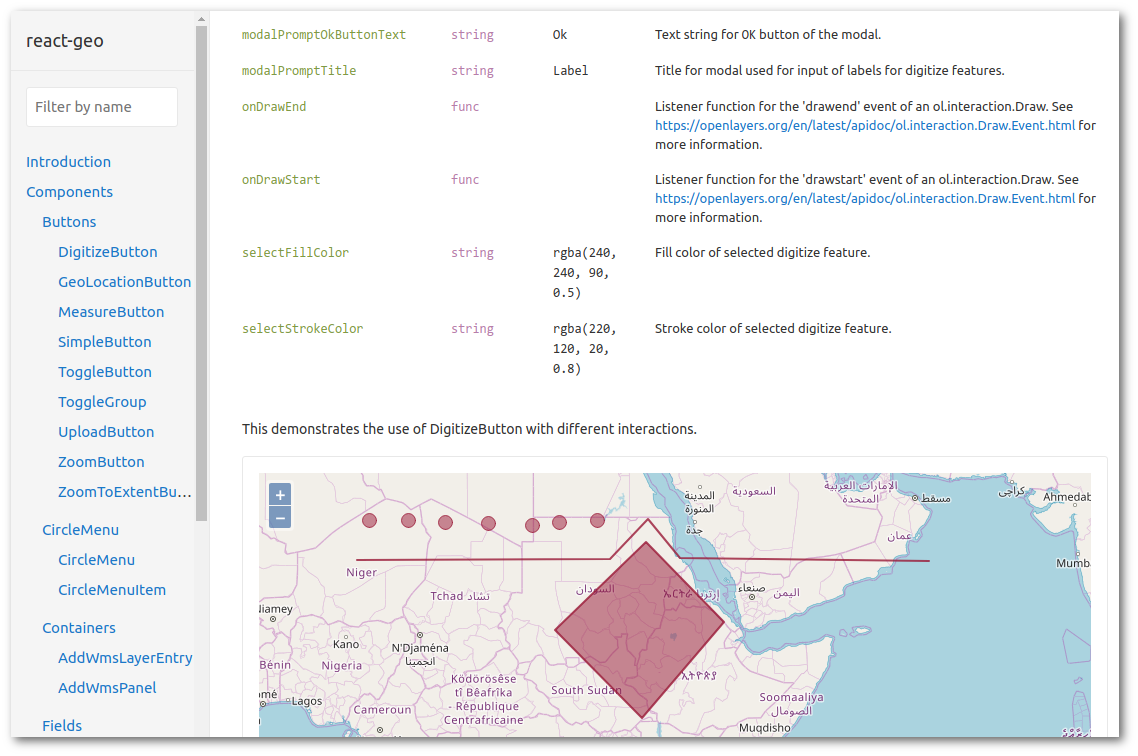Open the Introduction section link
Screen dimensions: 1138x756
[68, 162]
